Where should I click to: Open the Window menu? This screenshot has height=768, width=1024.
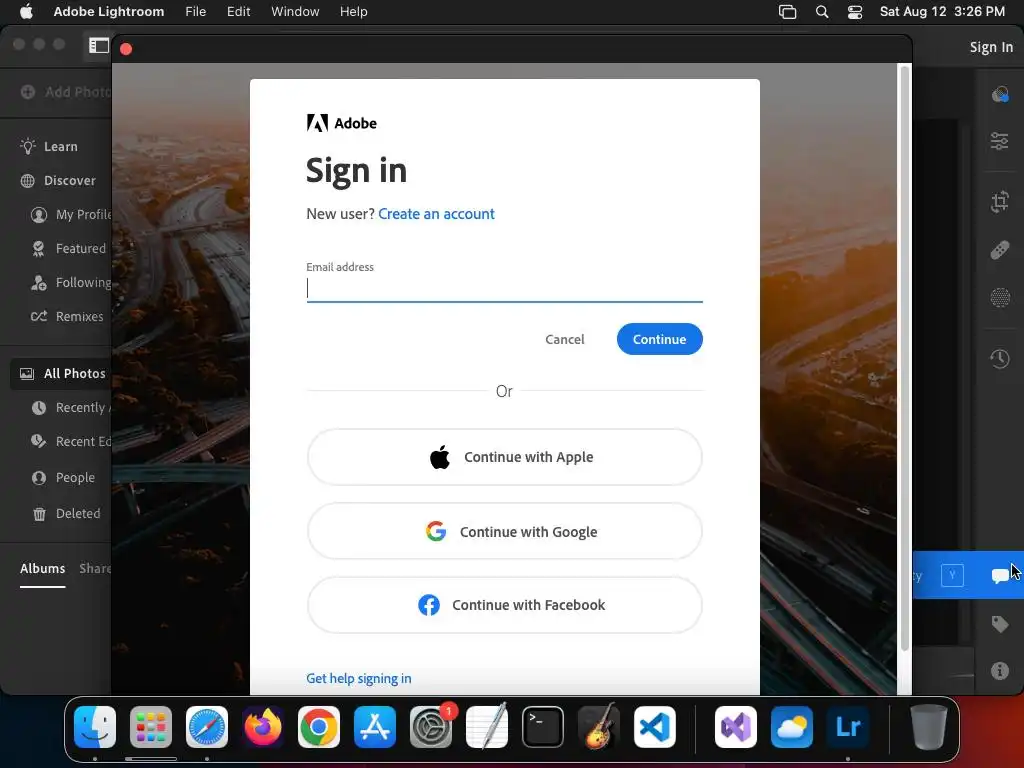[x=295, y=12]
